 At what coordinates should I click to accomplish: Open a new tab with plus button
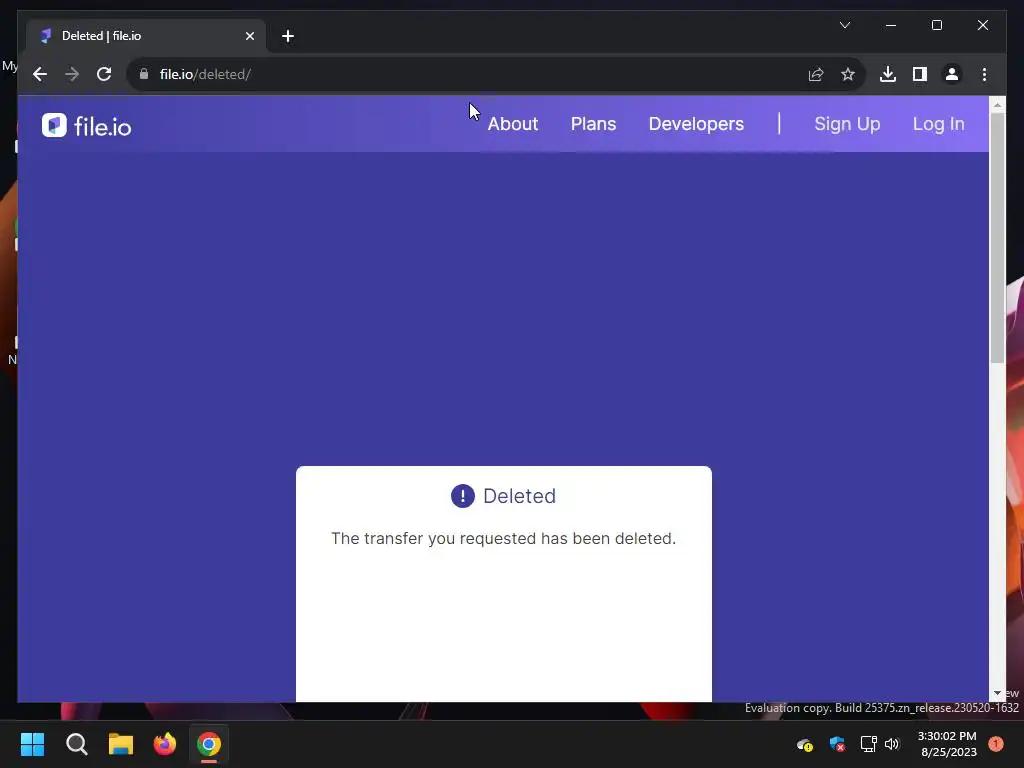[x=288, y=36]
